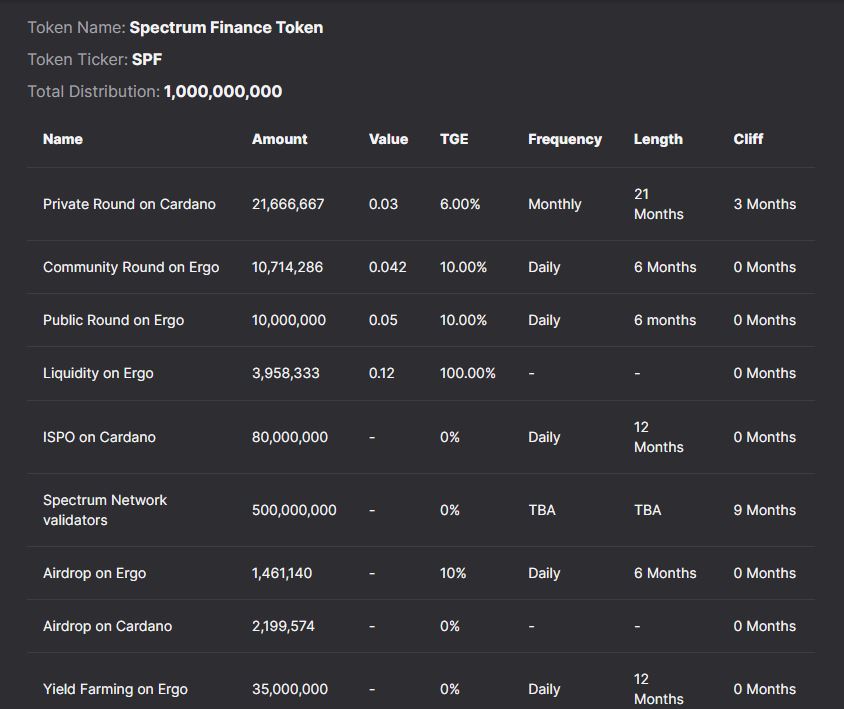Screen dimensions: 844x709
Task: Select the Public Round on Ergo entry
Action: point(113,320)
